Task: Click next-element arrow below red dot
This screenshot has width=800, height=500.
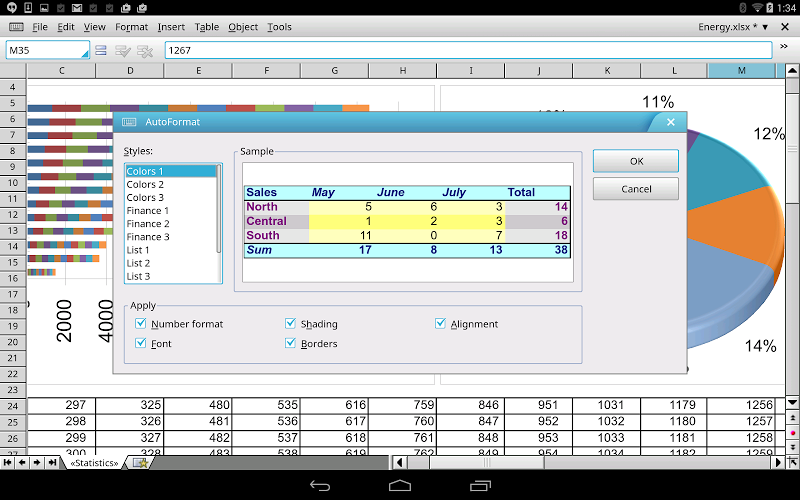Action: tap(792, 447)
